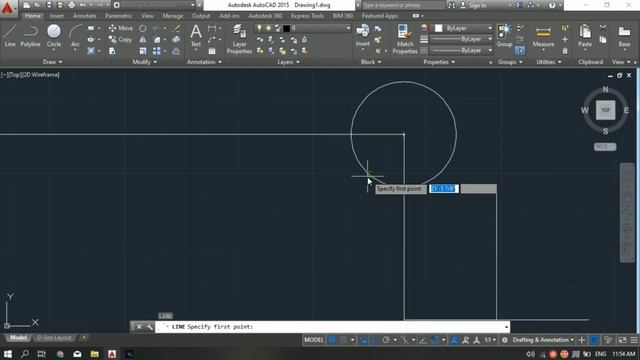This screenshot has height=360, width=640.
Task: Select the Polyline tool
Action: [x=30, y=35]
